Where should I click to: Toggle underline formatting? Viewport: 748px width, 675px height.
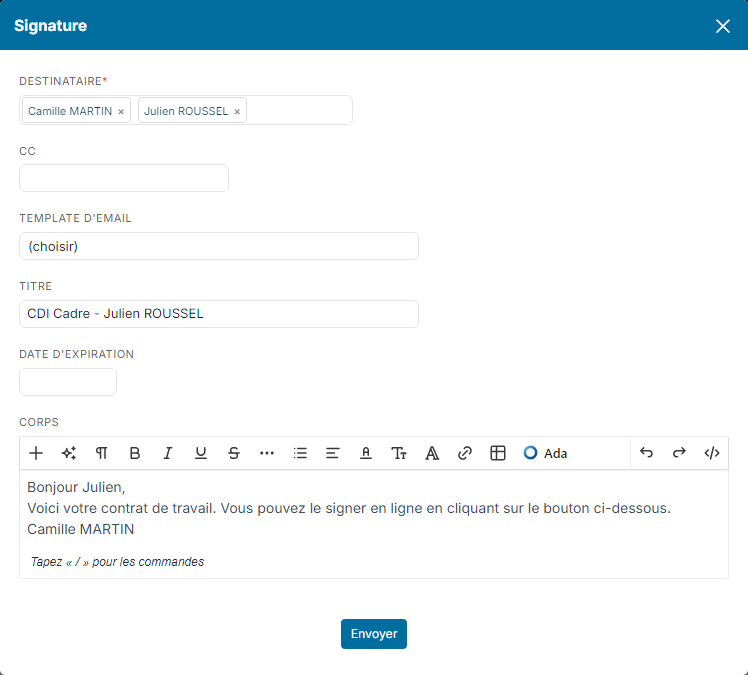click(201, 453)
